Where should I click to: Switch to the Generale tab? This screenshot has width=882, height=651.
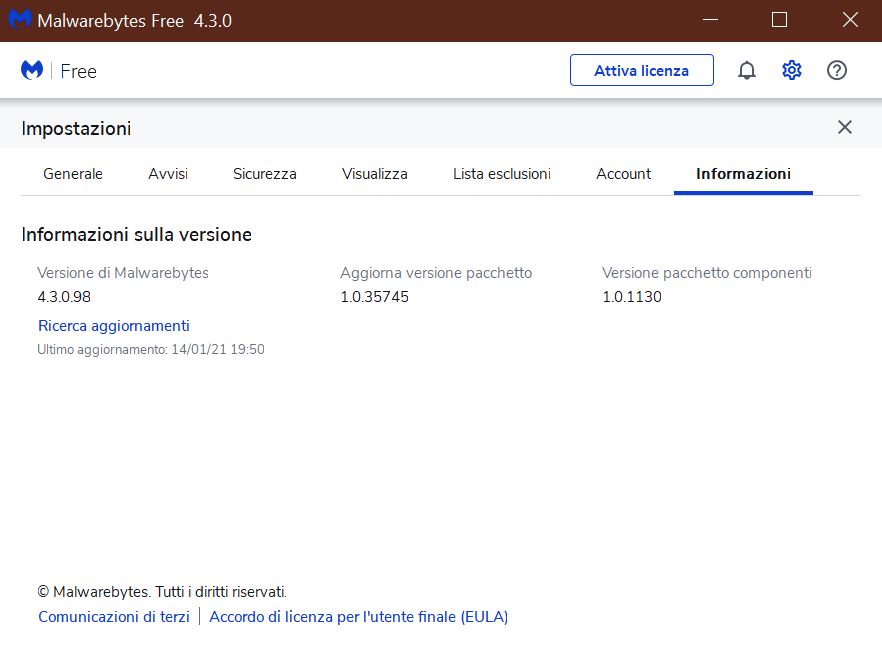(73, 174)
